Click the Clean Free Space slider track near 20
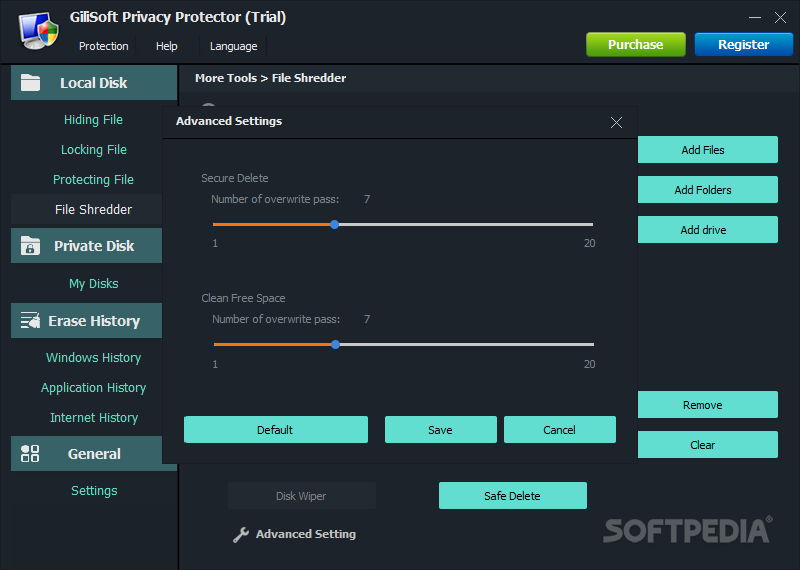Viewport: 800px width, 570px height. [590, 344]
